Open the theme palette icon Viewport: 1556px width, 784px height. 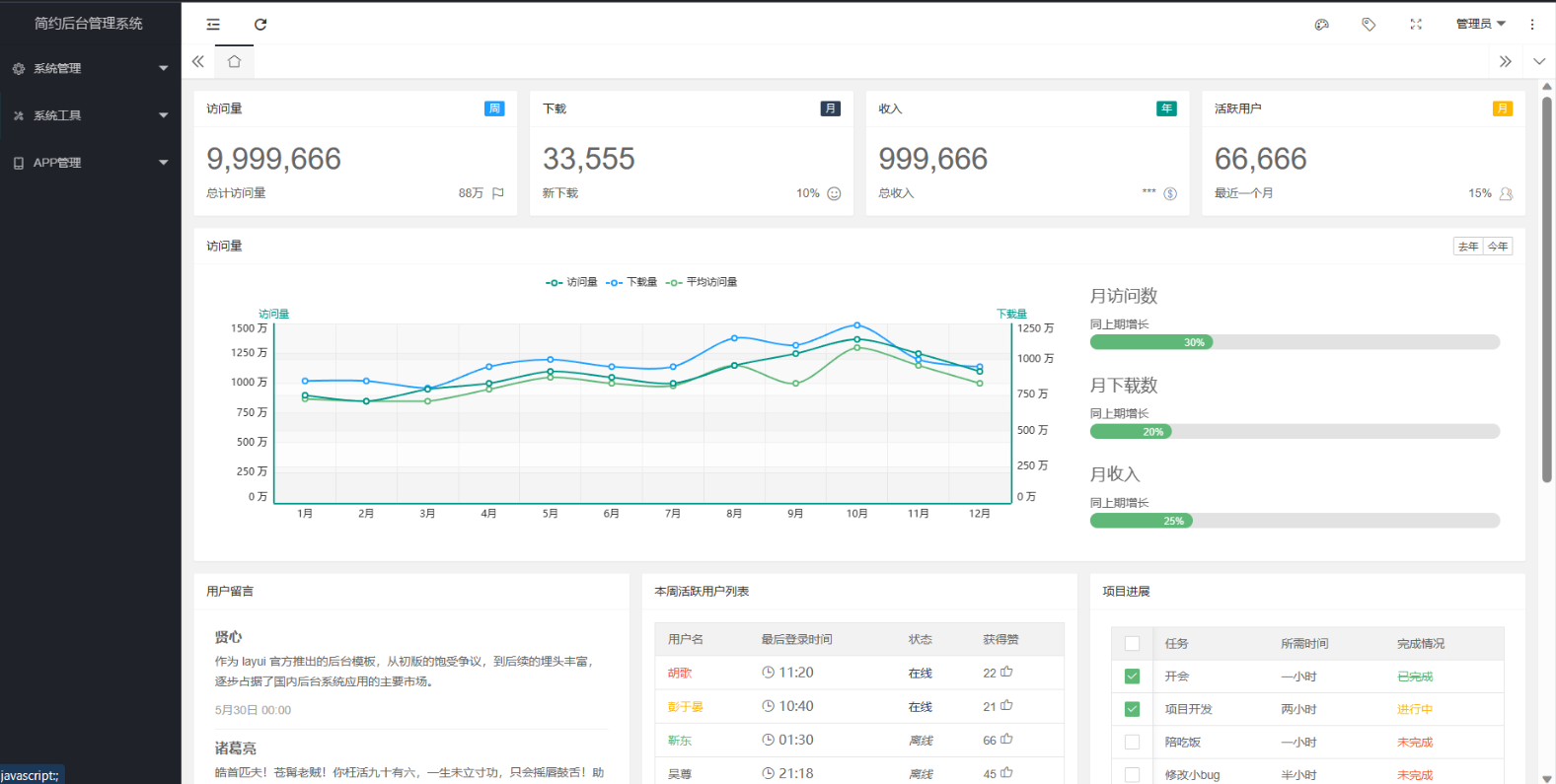(x=1321, y=25)
